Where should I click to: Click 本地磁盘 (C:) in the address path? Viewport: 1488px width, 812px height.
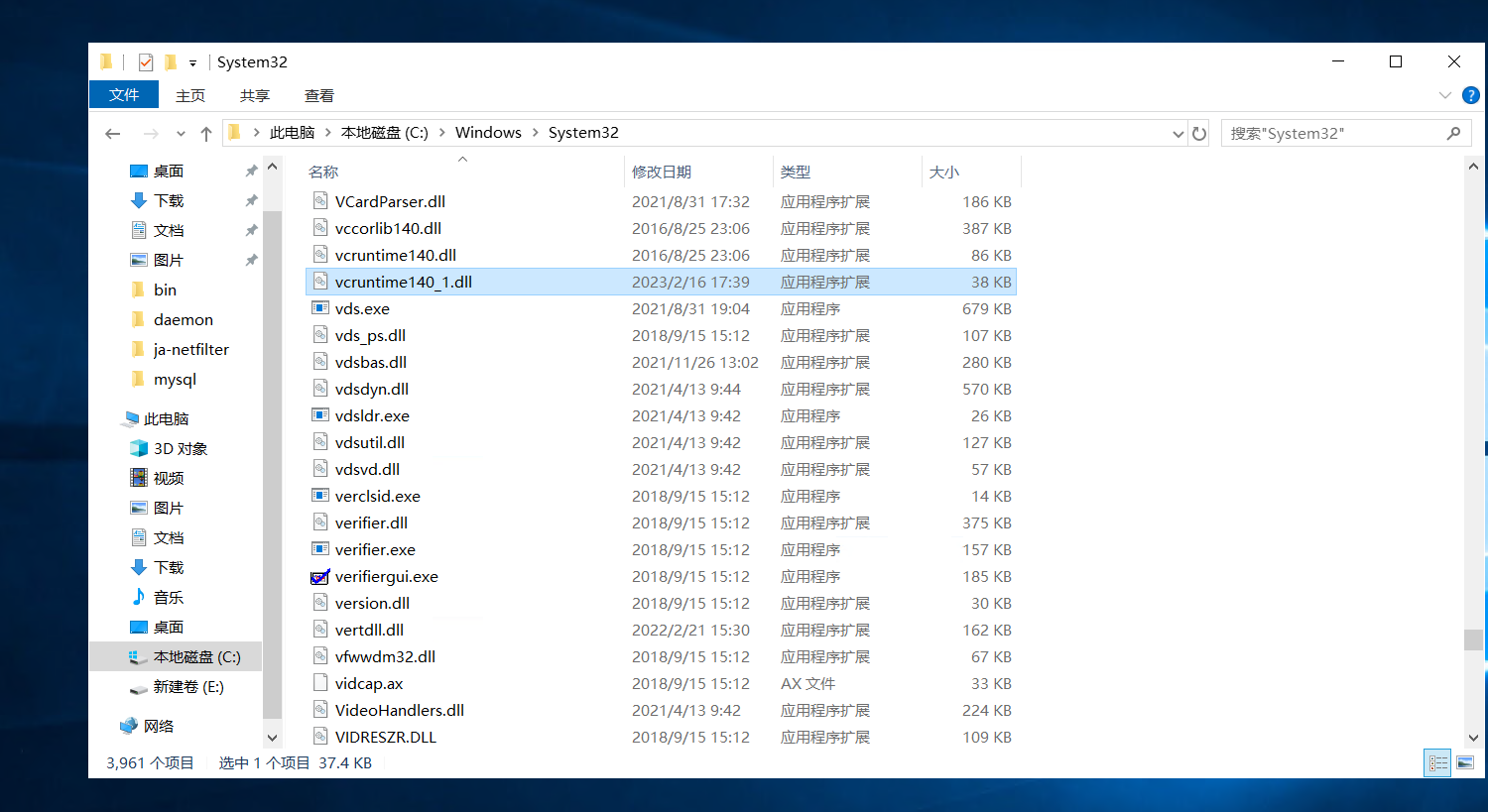tap(385, 133)
